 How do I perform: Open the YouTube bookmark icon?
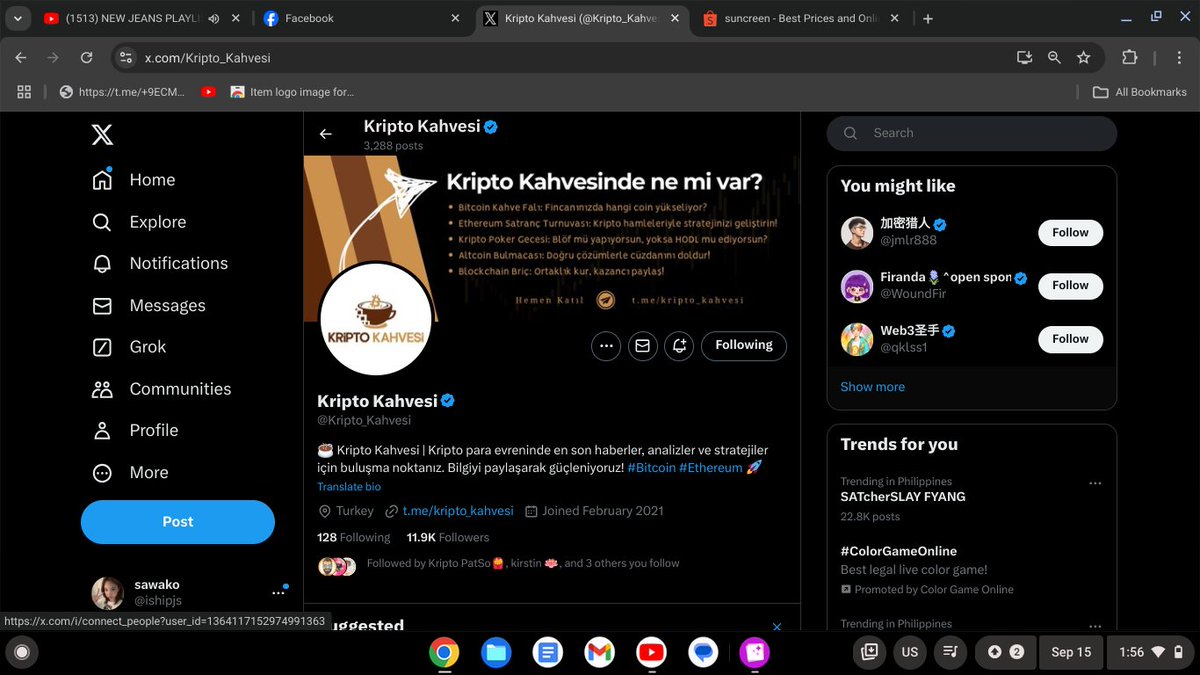[208, 92]
